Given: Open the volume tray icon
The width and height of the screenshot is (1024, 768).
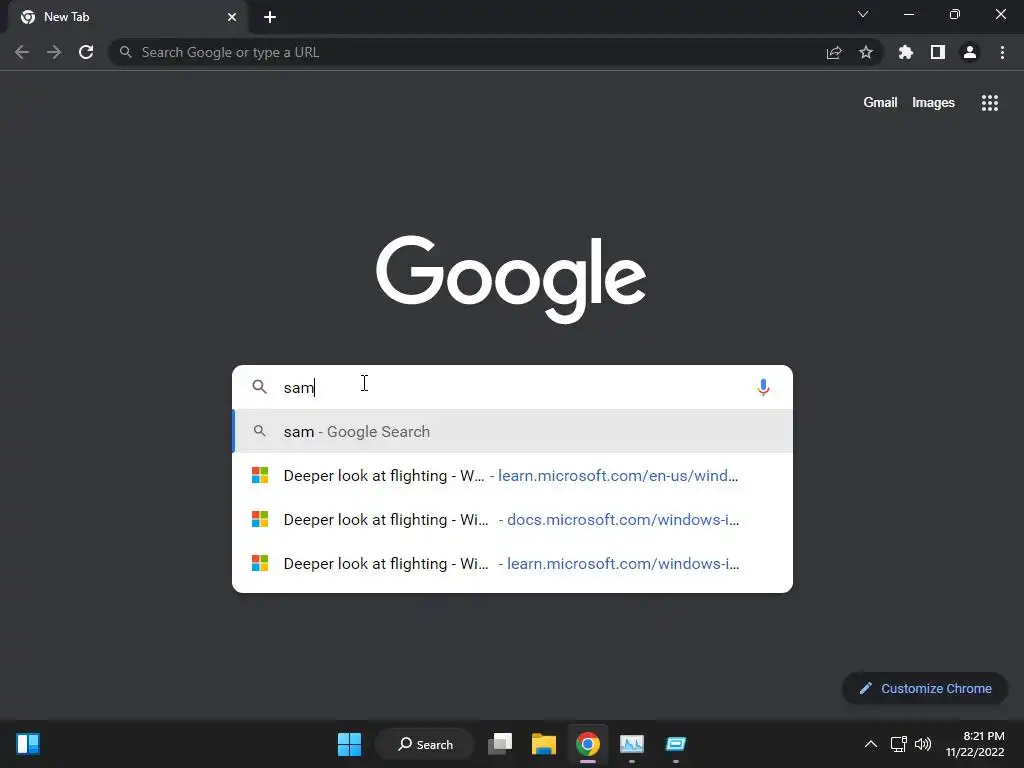Looking at the screenshot, I should [923, 744].
